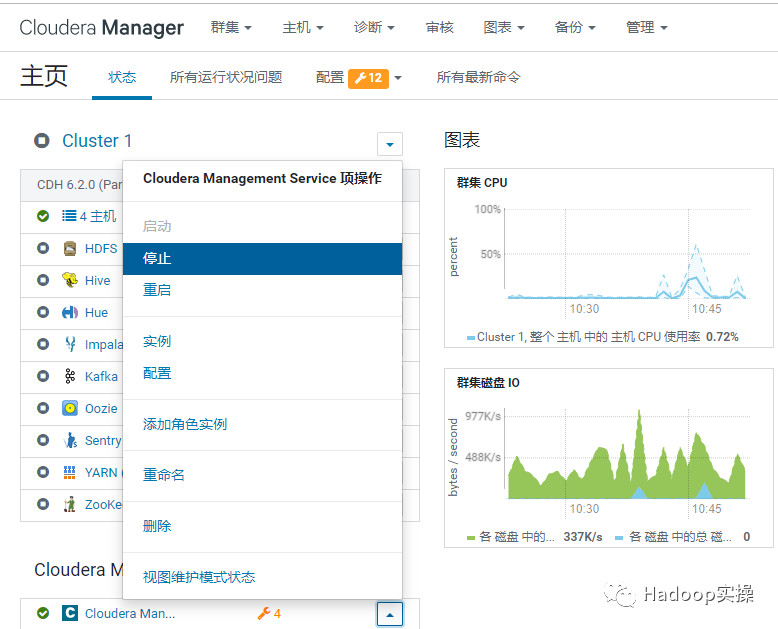Click the Hive bee icon
The image size is (778, 629).
coord(70,281)
